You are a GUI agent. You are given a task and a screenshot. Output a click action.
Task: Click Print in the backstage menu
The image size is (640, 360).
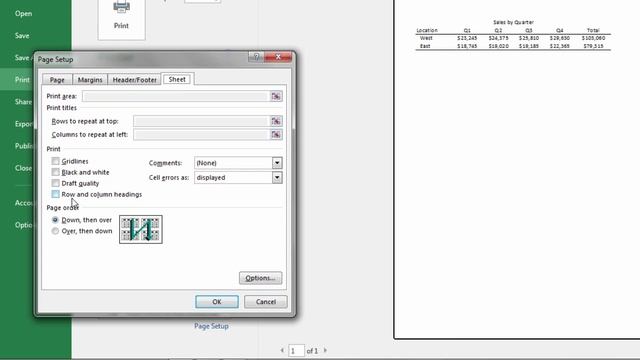22,80
